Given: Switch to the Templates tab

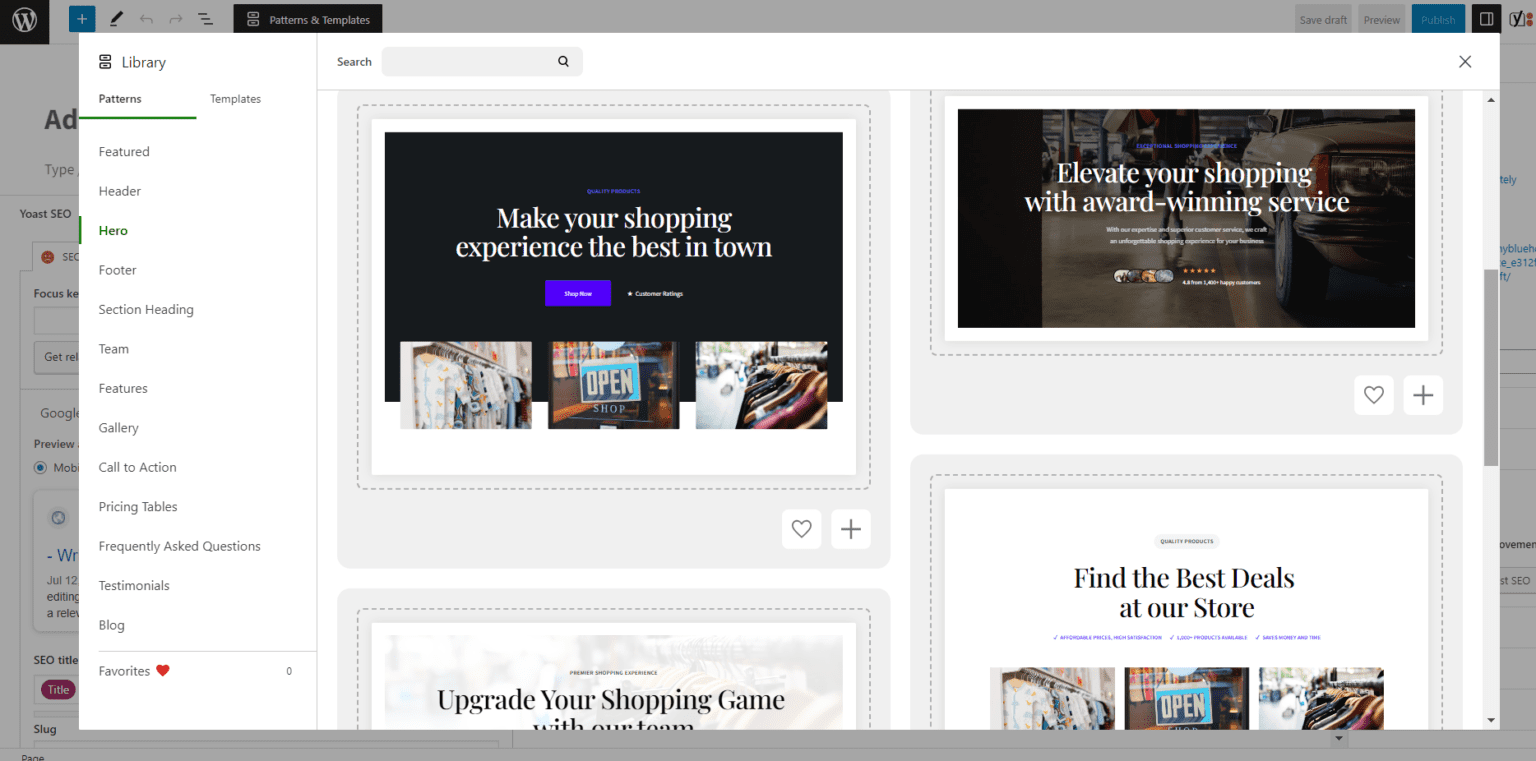Looking at the screenshot, I should pos(235,99).
